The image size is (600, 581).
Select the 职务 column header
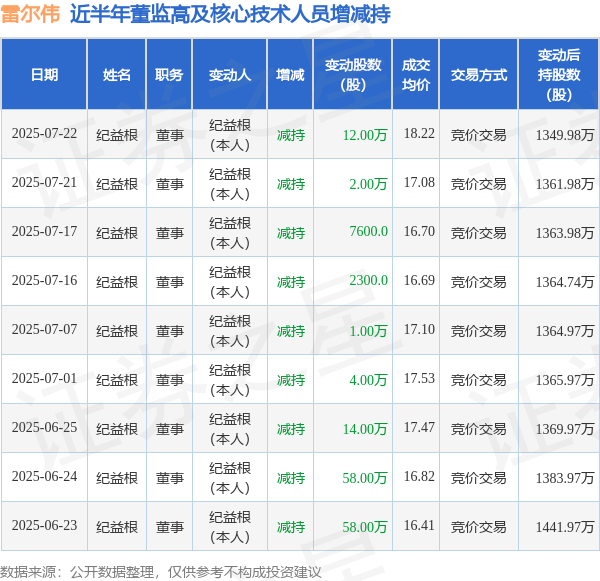pos(169,75)
